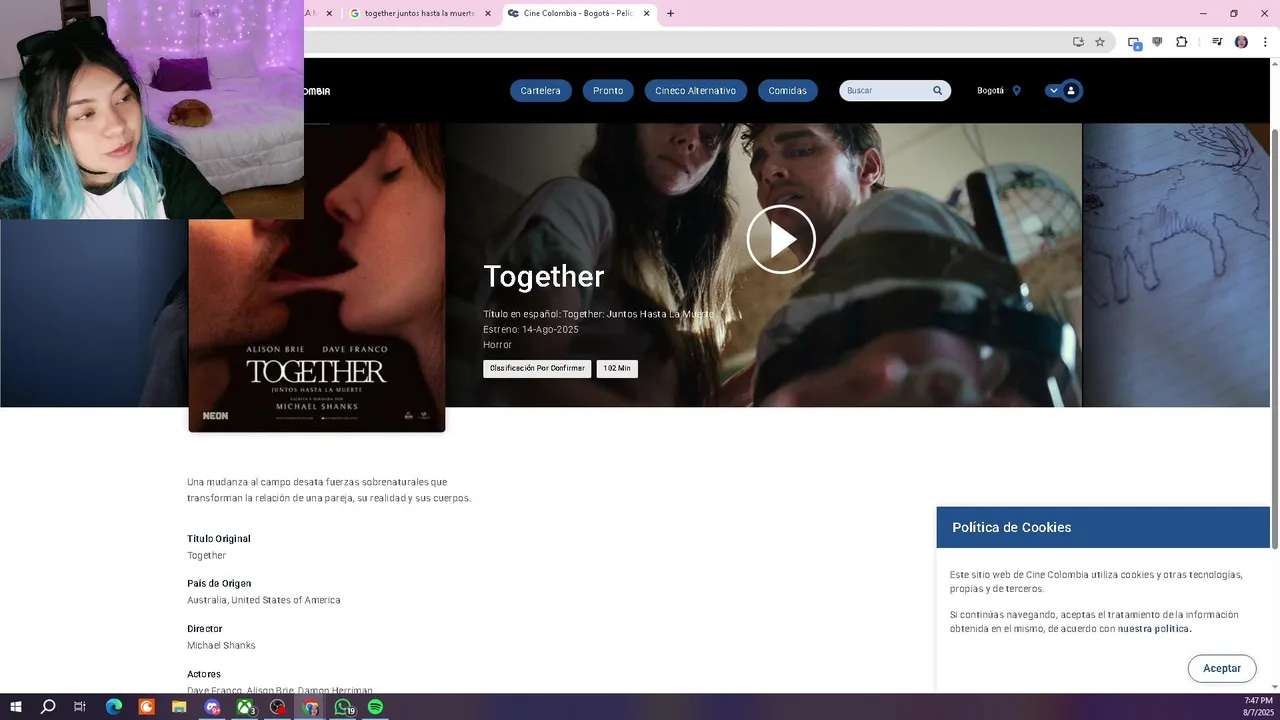Click the location pin icon
The height and width of the screenshot is (720, 1280).
[x=1017, y=91]
